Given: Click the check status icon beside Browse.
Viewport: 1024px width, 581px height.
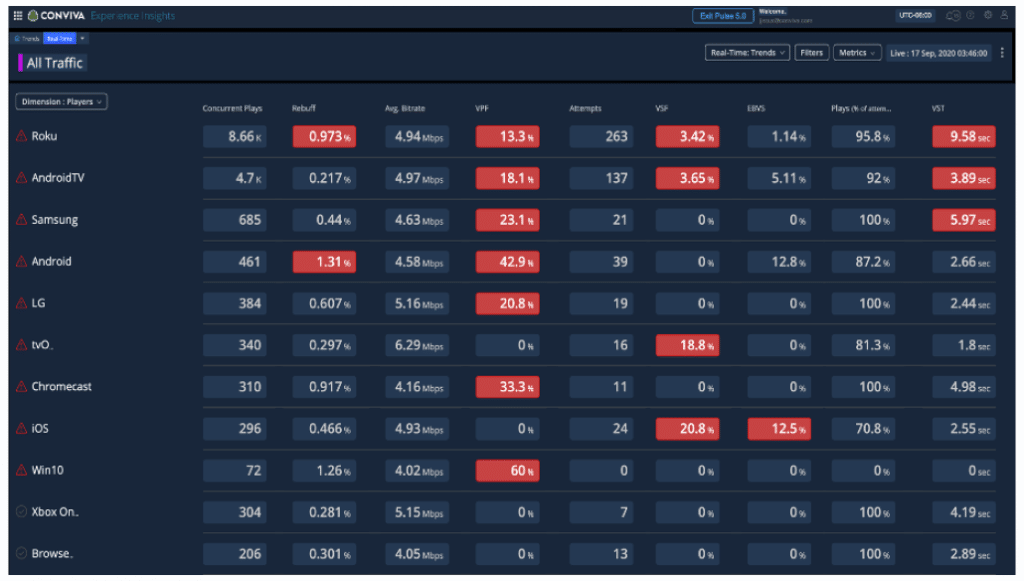Looking at the screenshot, I should (x=22, y=554).
